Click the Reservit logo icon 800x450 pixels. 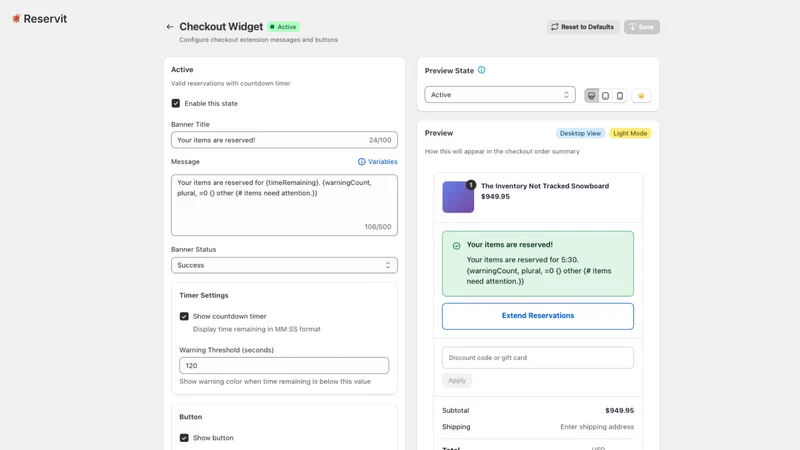click(16, 19)
